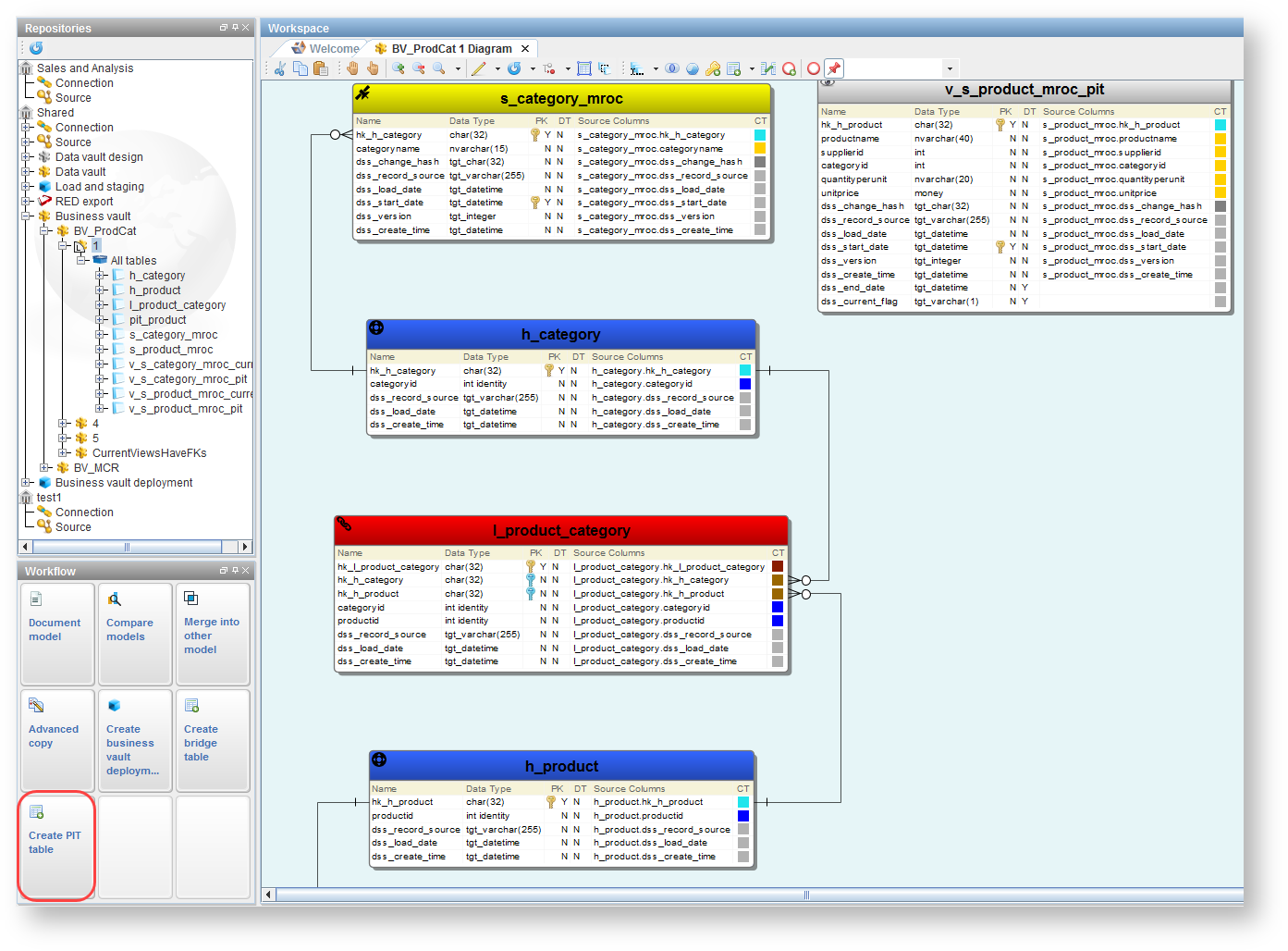Screen dimensions: 1288x951
Task: Select the zoom in magnifier tool
Action: [x=399, y=68]
